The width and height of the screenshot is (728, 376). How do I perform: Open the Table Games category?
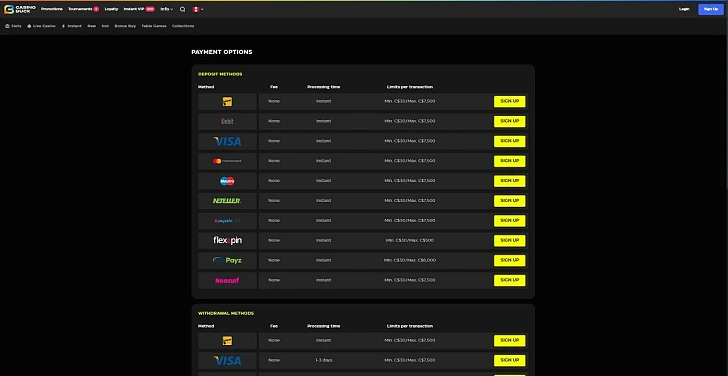coord(154,26)
